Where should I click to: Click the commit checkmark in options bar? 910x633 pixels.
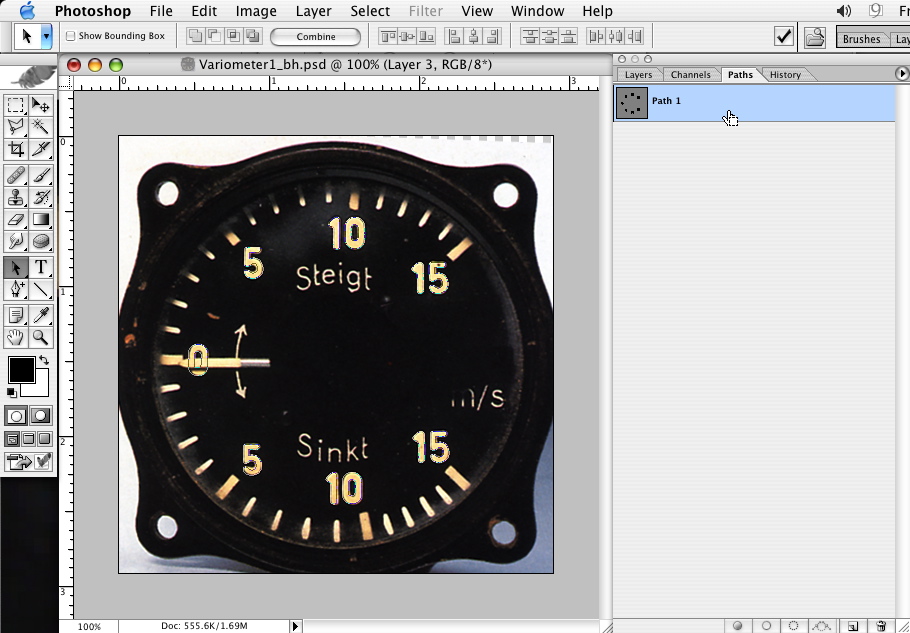coord(785,36)
